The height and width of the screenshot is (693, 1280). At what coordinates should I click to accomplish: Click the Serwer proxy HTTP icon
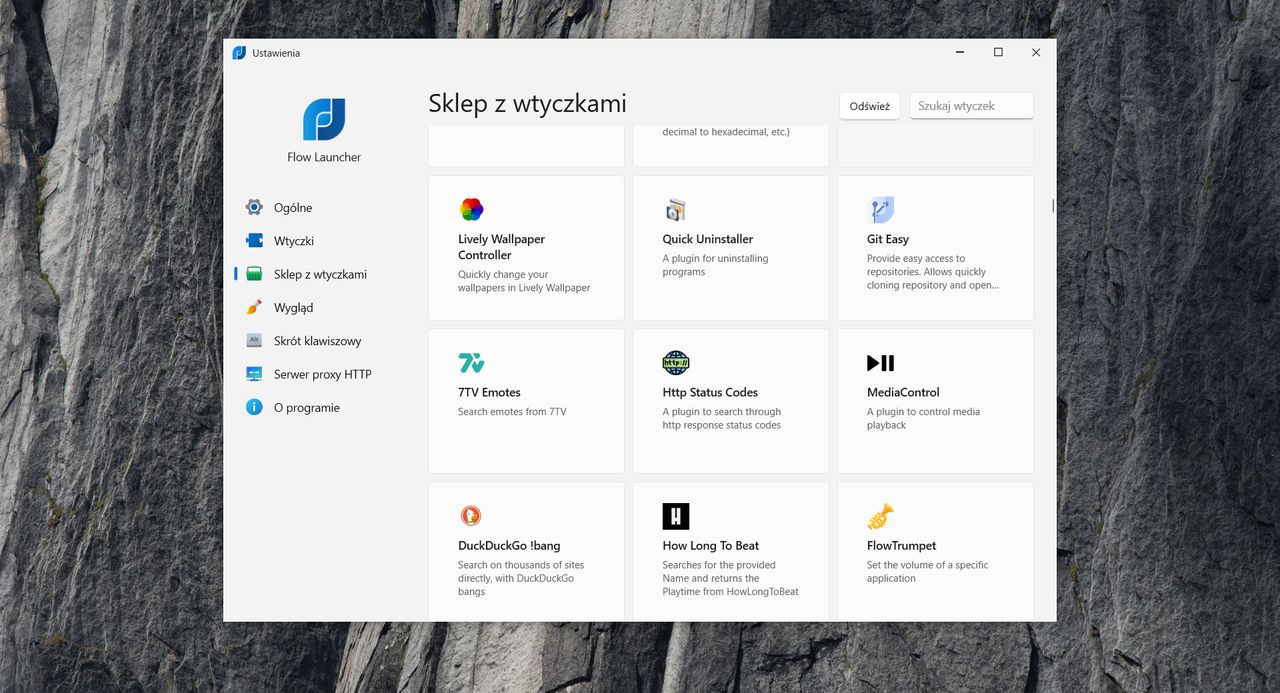[254, 374]
